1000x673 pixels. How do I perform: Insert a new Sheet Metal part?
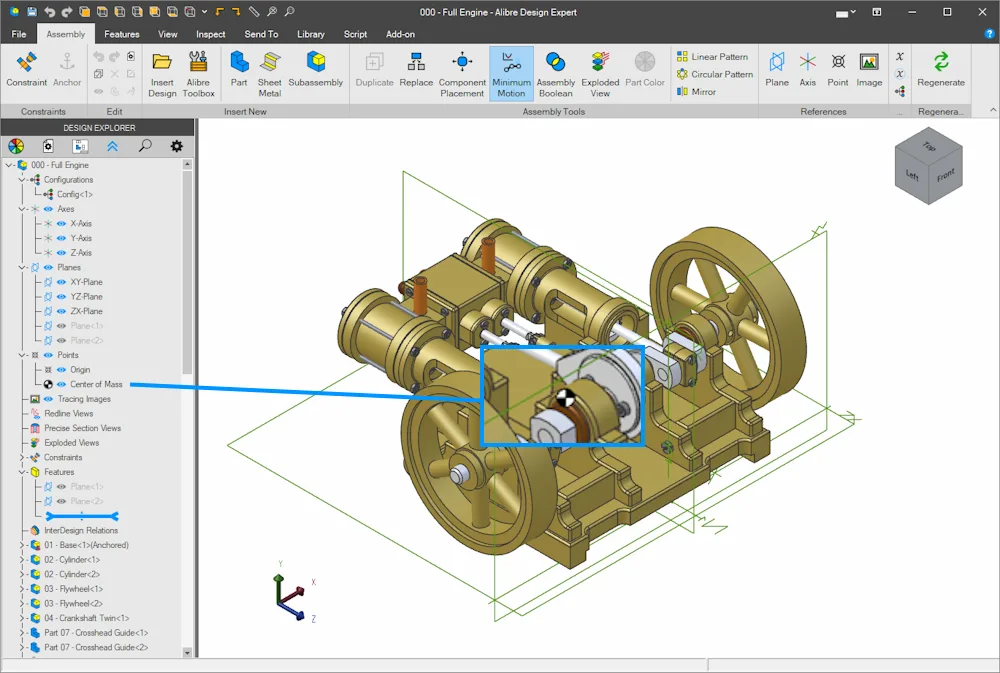point(270,74)
